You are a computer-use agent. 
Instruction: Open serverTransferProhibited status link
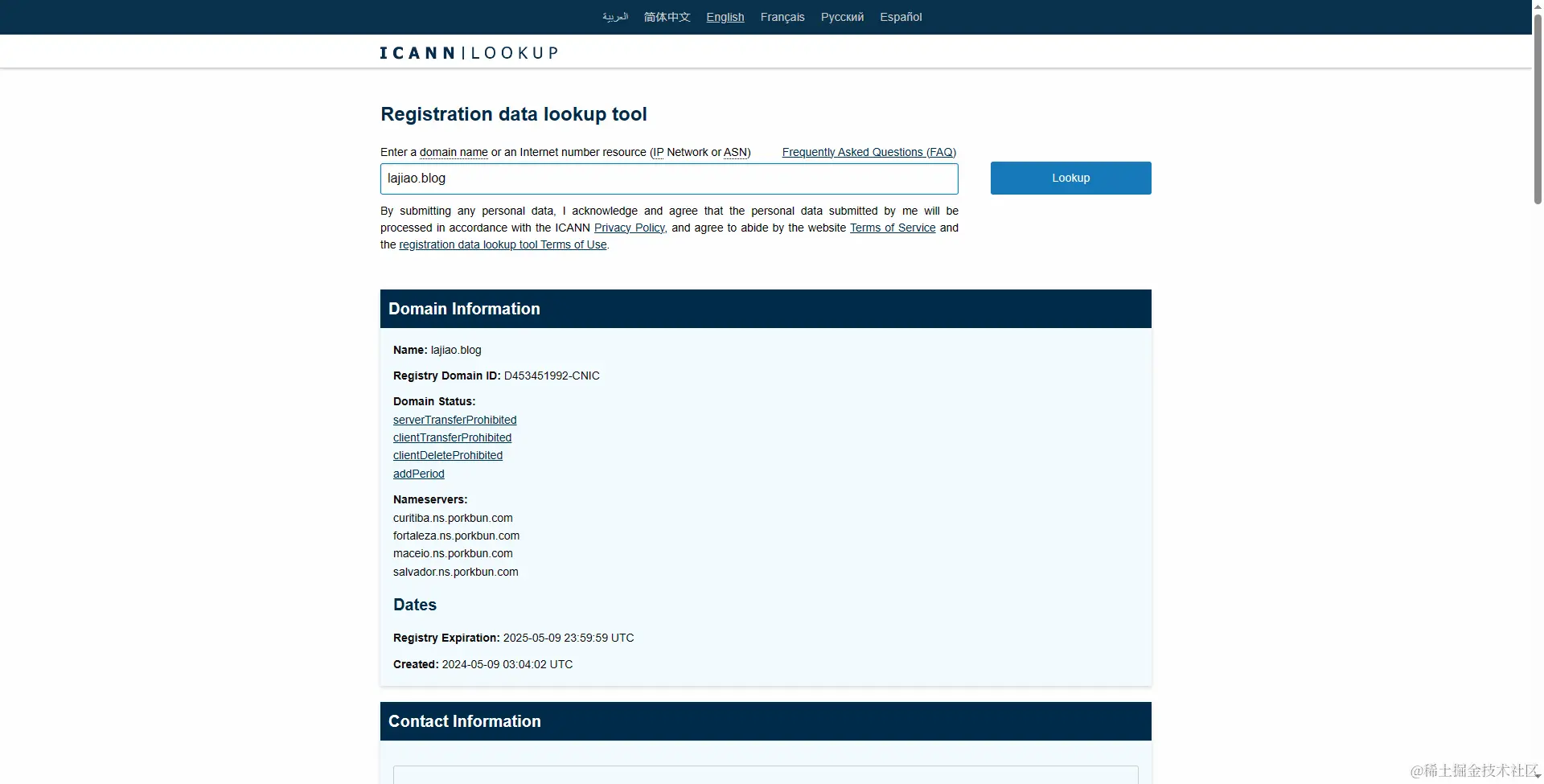pyautogui.click(x=455, y=420)
